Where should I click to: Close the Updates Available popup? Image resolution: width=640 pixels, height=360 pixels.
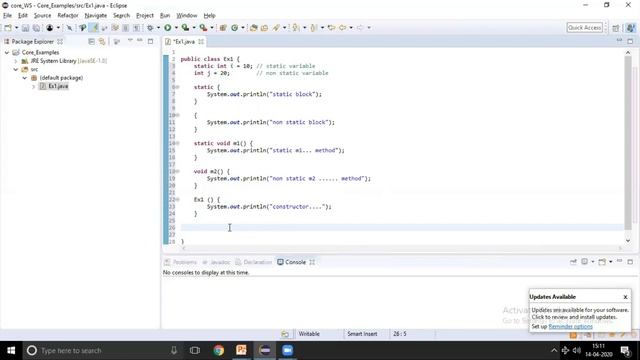pos(625,297)
